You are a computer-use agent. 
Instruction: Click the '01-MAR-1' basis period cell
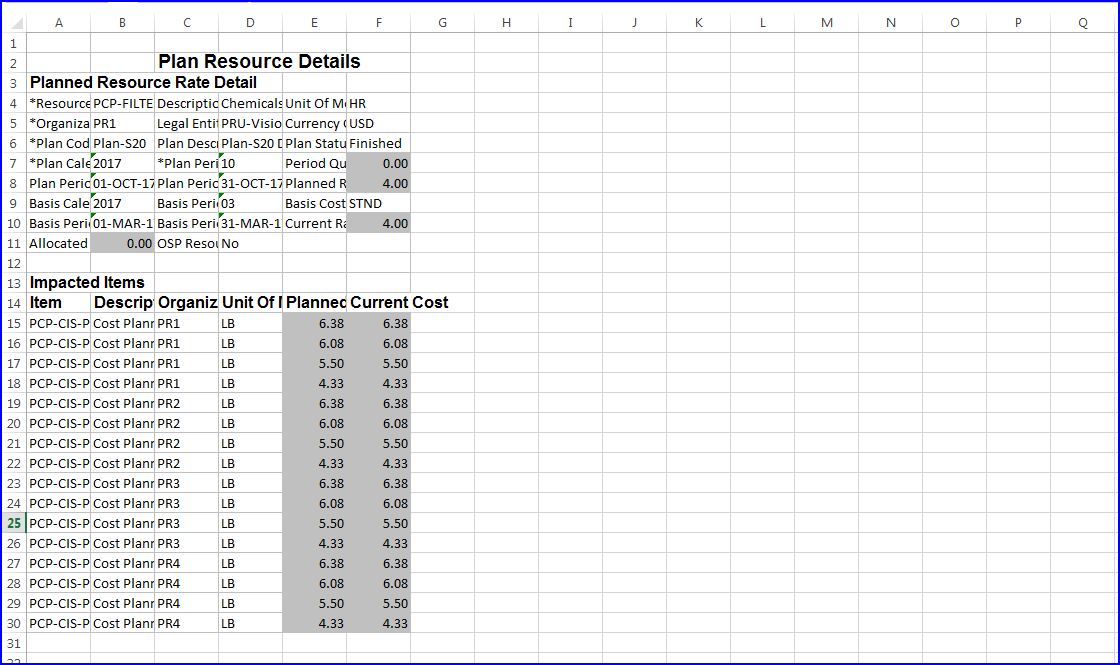point(123,223)
